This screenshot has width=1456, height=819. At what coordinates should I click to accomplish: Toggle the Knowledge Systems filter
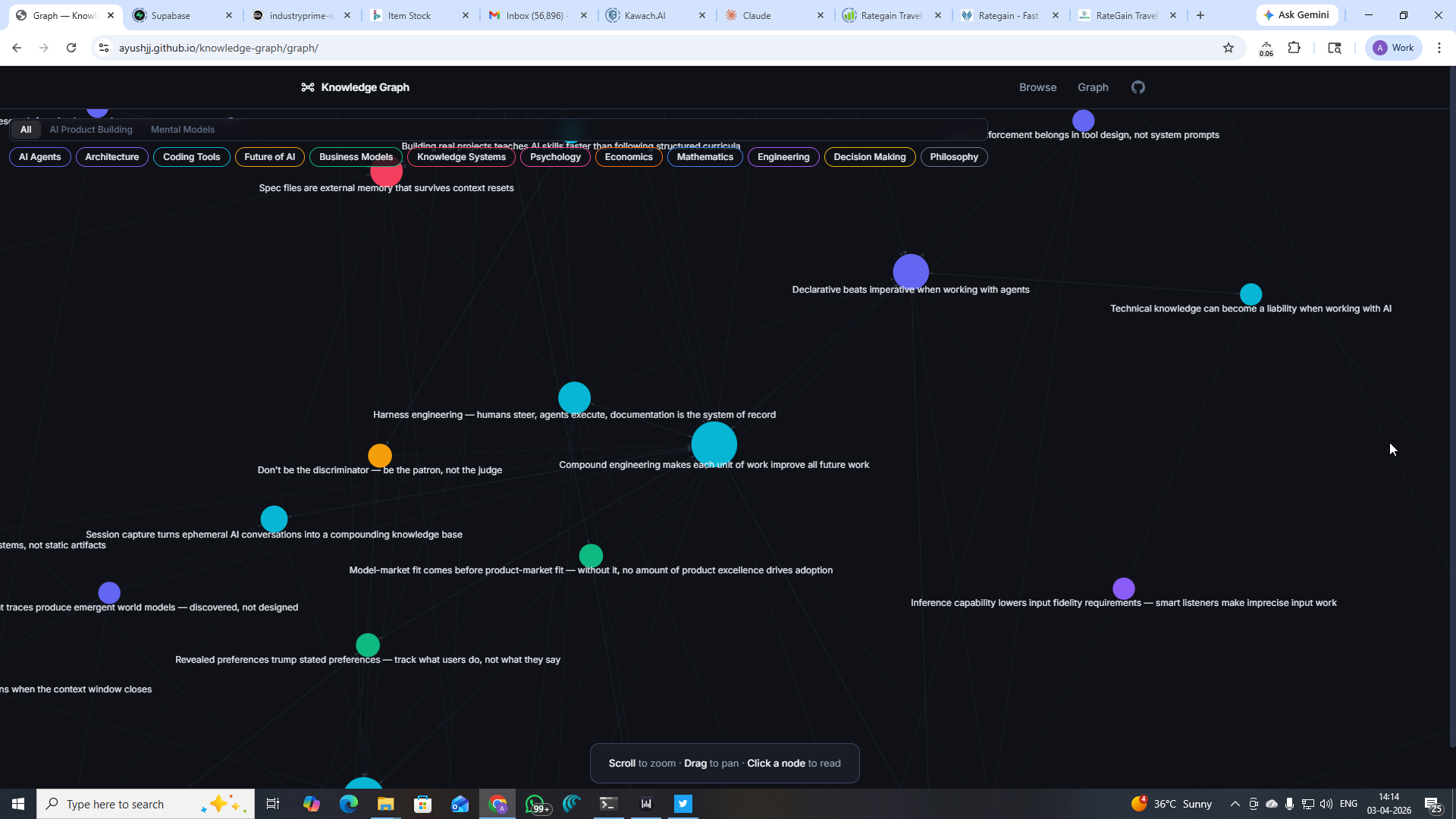coord(461,157)
